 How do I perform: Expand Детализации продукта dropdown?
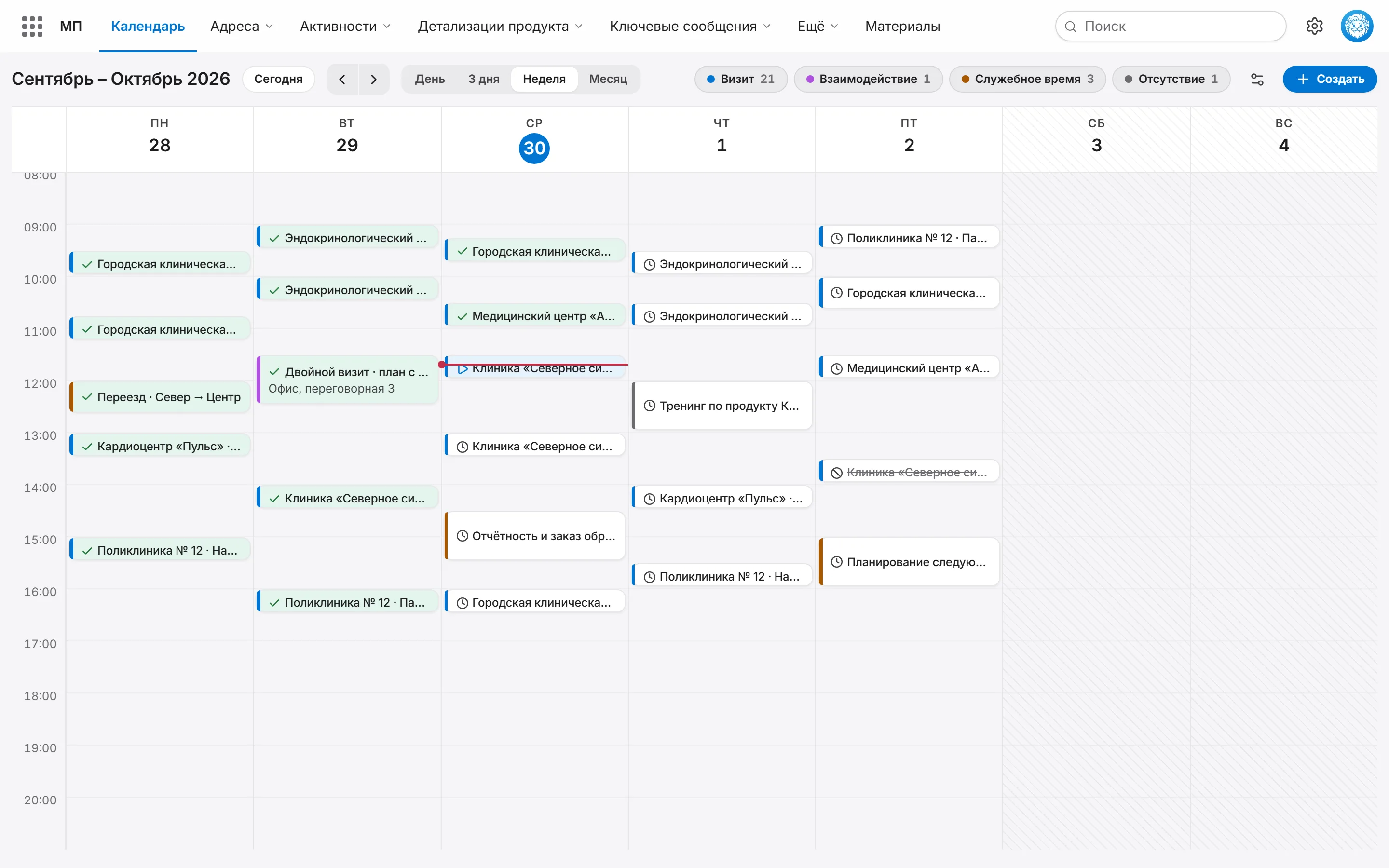(500, 27)
